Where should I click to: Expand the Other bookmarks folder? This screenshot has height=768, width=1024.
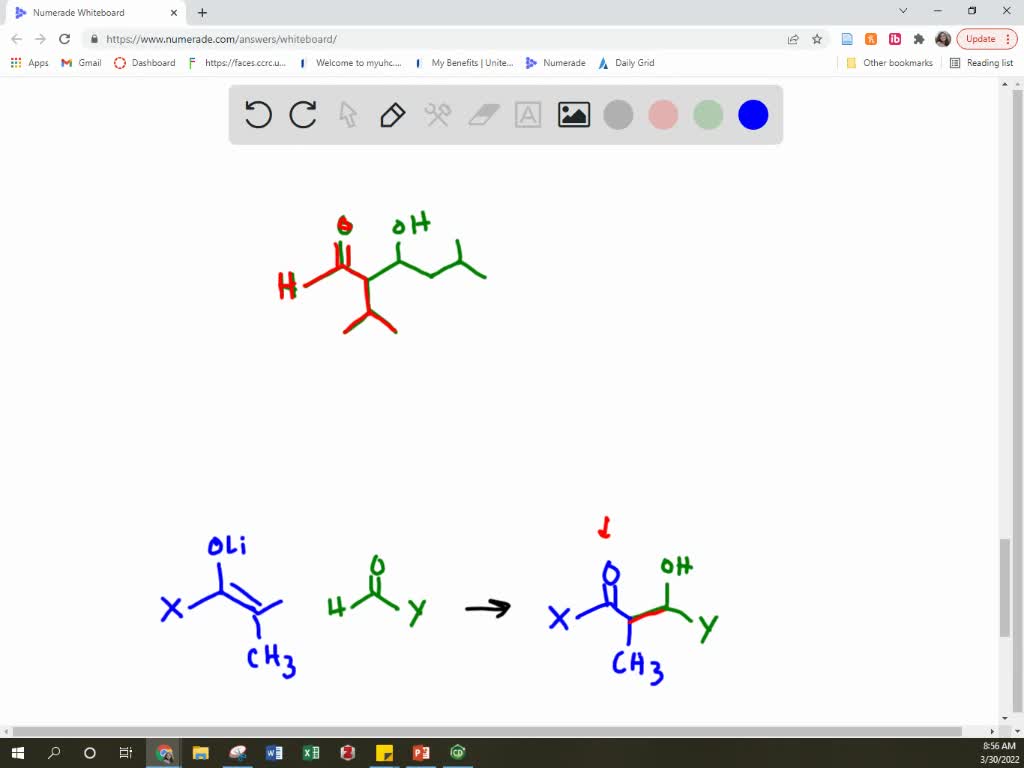tap(899, 62)
